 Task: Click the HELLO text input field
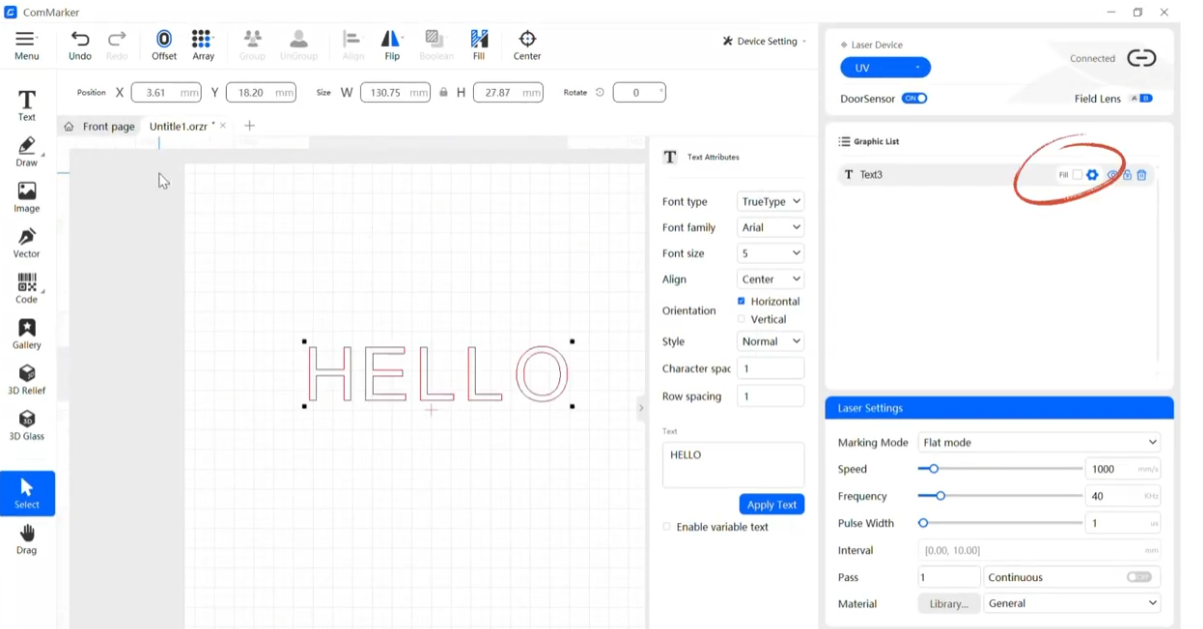[x=733, y=463]
